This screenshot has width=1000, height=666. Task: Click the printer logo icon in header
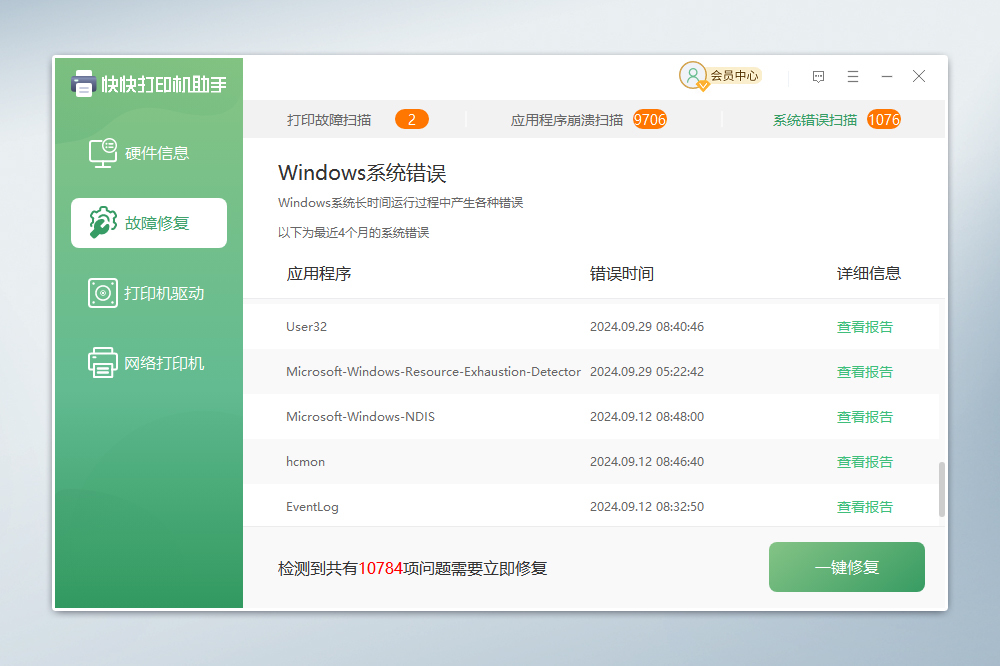pos(84,84)
